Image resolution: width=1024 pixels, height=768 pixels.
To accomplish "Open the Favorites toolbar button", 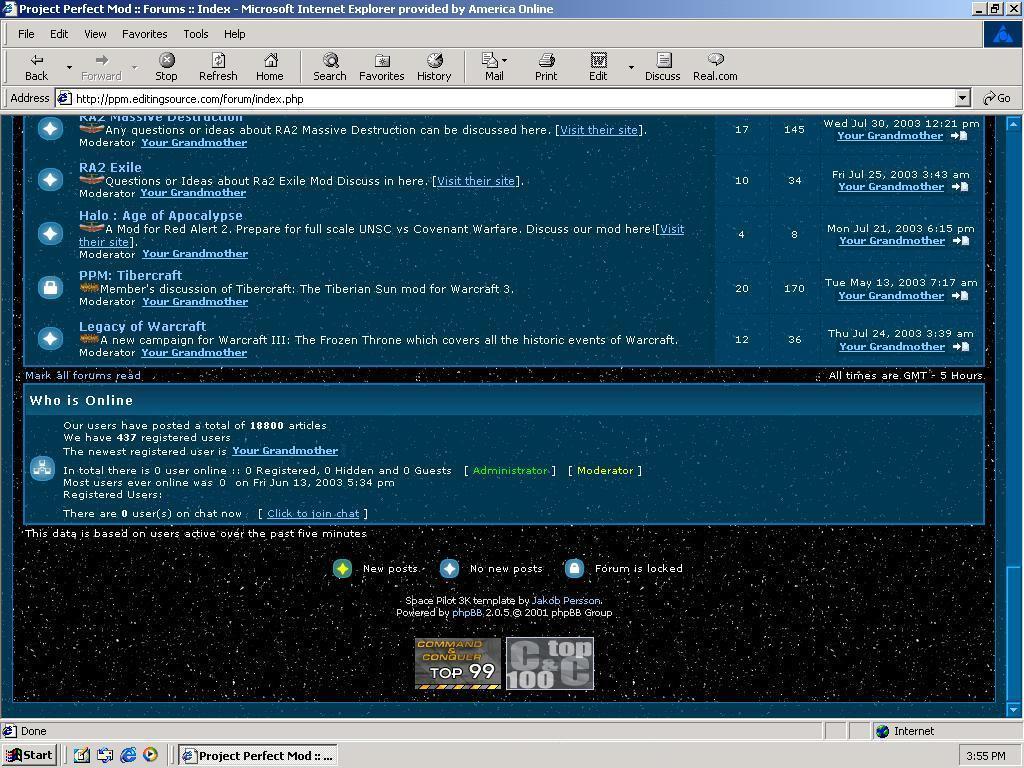I will point(381,67).
